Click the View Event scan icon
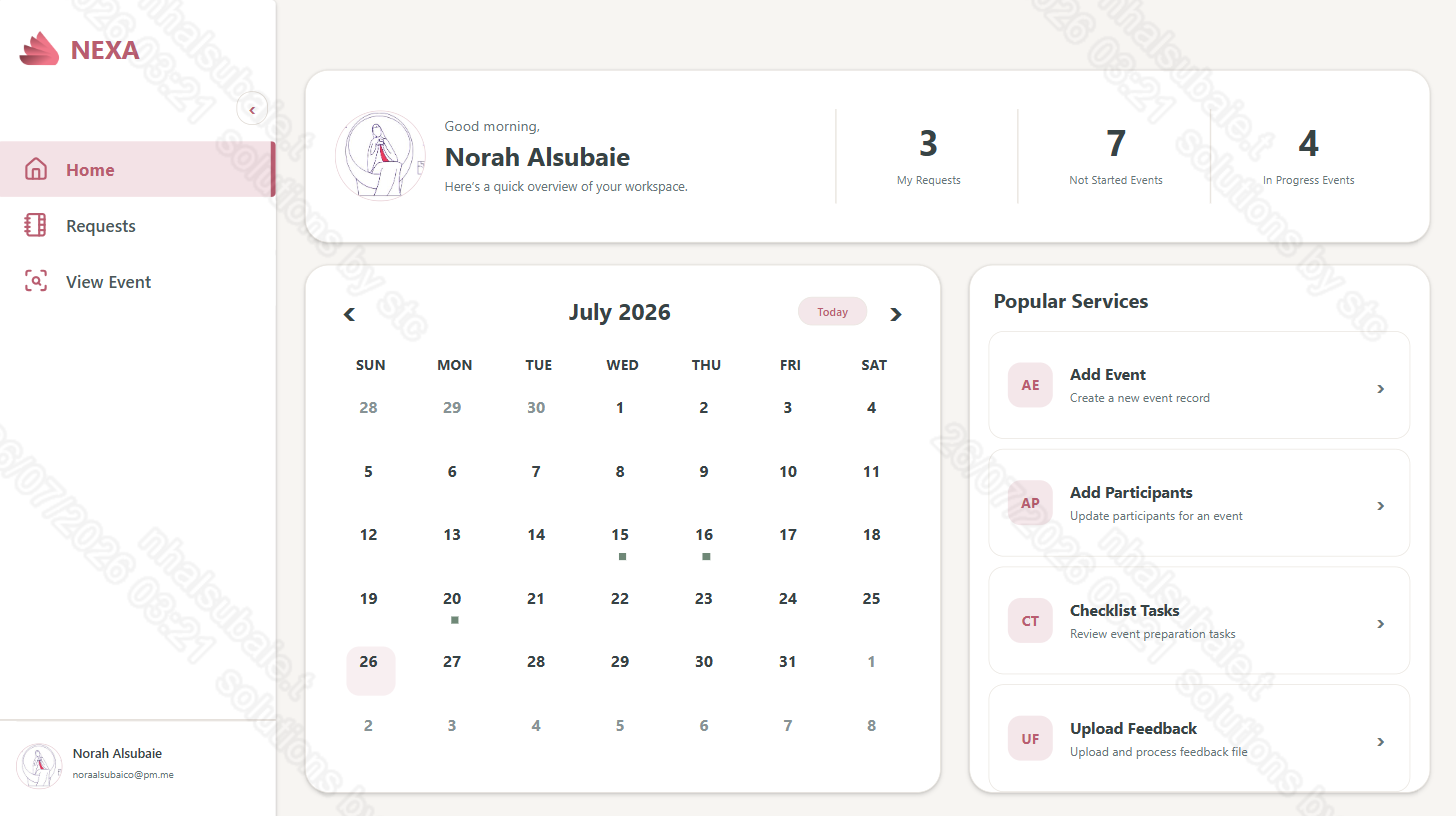The height and width of the screenshot is (816, 1456). (35, 281)
